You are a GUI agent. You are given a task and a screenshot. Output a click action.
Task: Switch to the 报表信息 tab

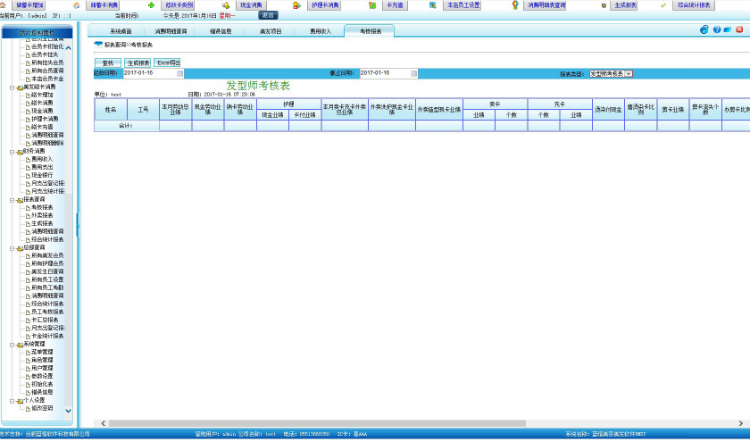[221, 31]
